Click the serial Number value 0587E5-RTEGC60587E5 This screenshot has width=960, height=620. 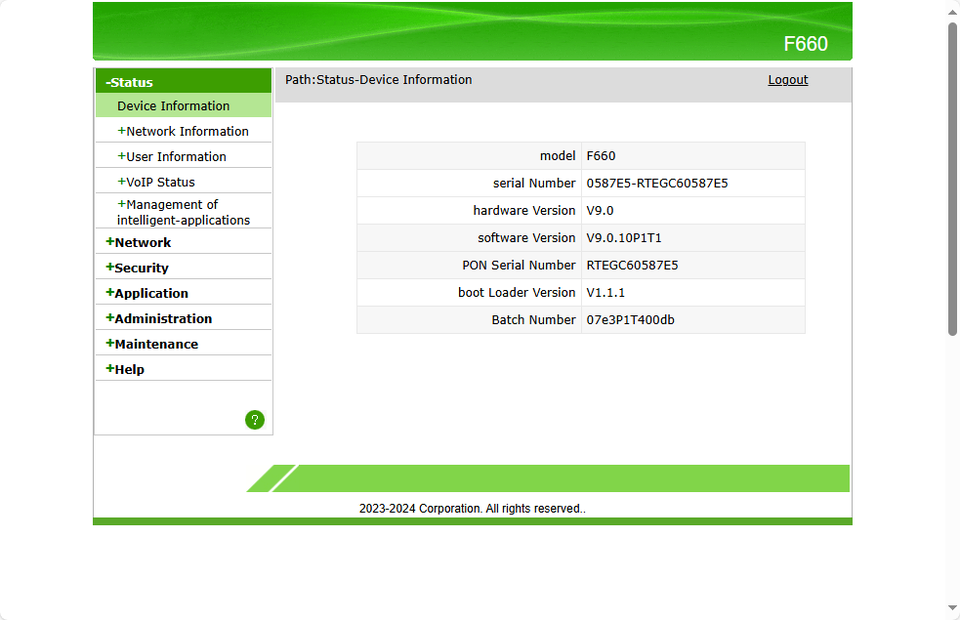pyautogui.click(x=657, y=183)
